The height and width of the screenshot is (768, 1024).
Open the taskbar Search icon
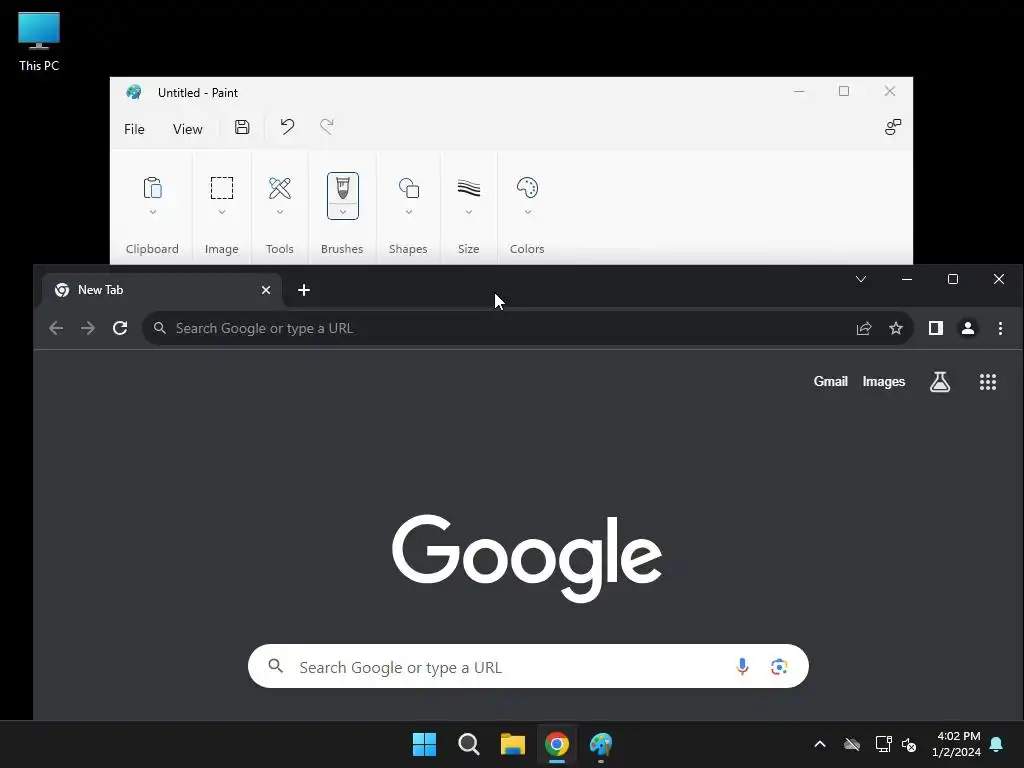coord(469,744)
